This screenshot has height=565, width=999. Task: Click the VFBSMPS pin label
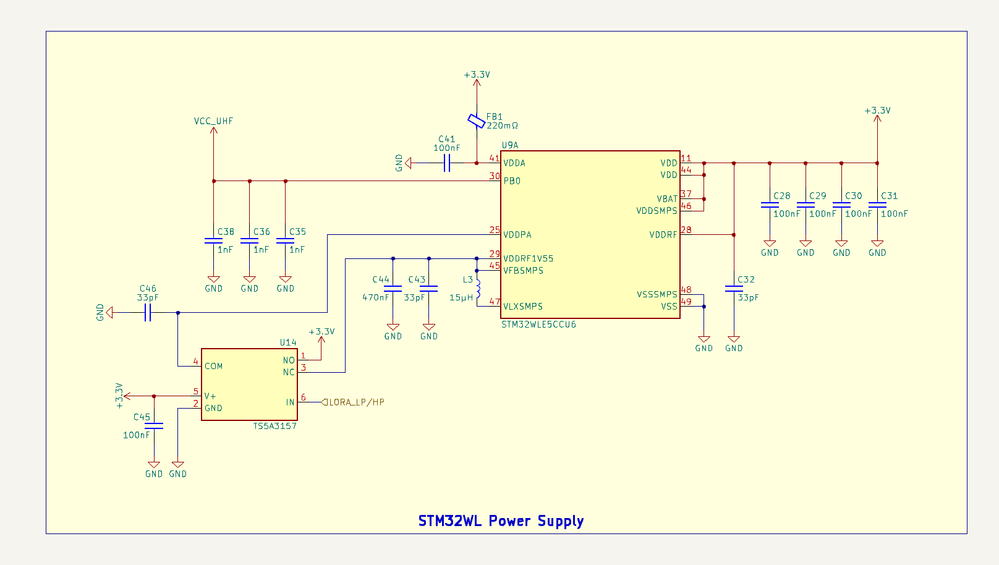click(523, 271)
